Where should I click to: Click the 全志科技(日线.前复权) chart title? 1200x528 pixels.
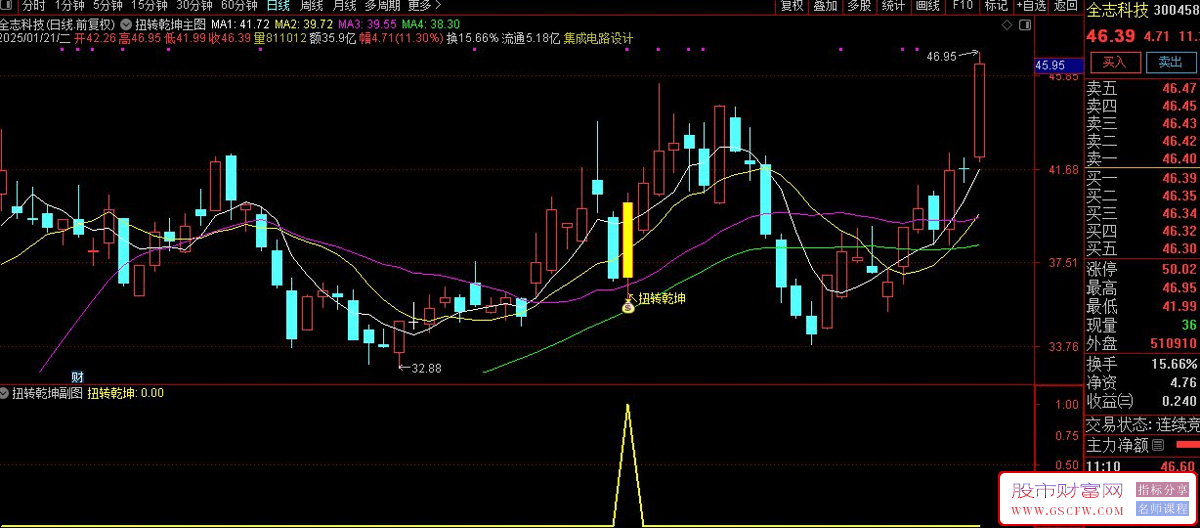click(58, 23)
